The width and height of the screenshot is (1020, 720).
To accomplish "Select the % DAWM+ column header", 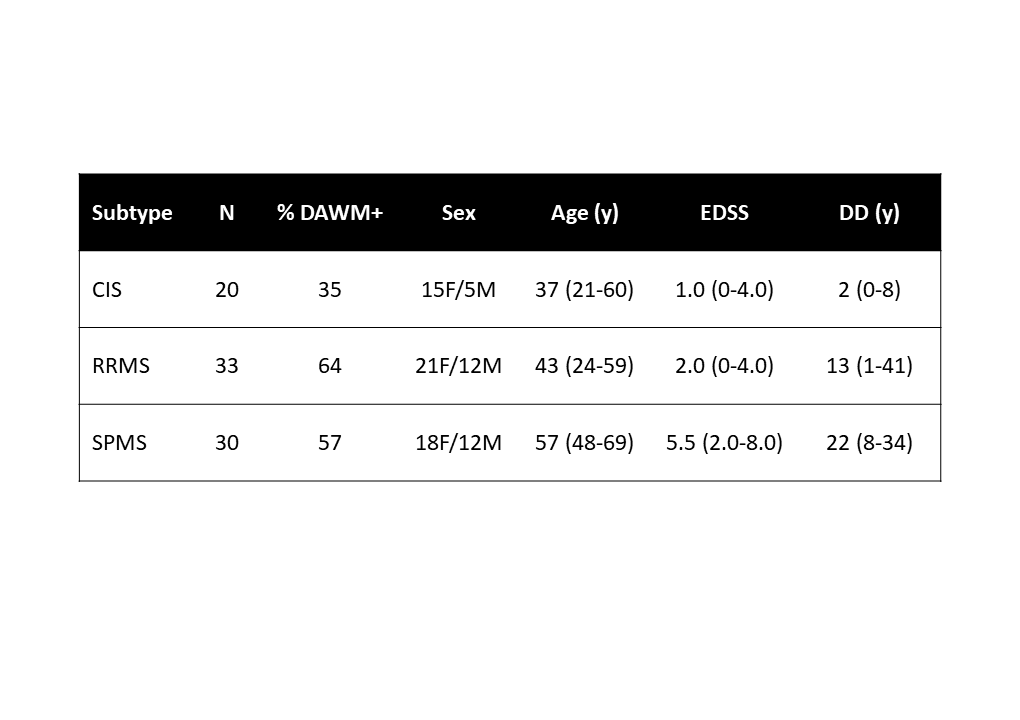I will tap(330, 213).
